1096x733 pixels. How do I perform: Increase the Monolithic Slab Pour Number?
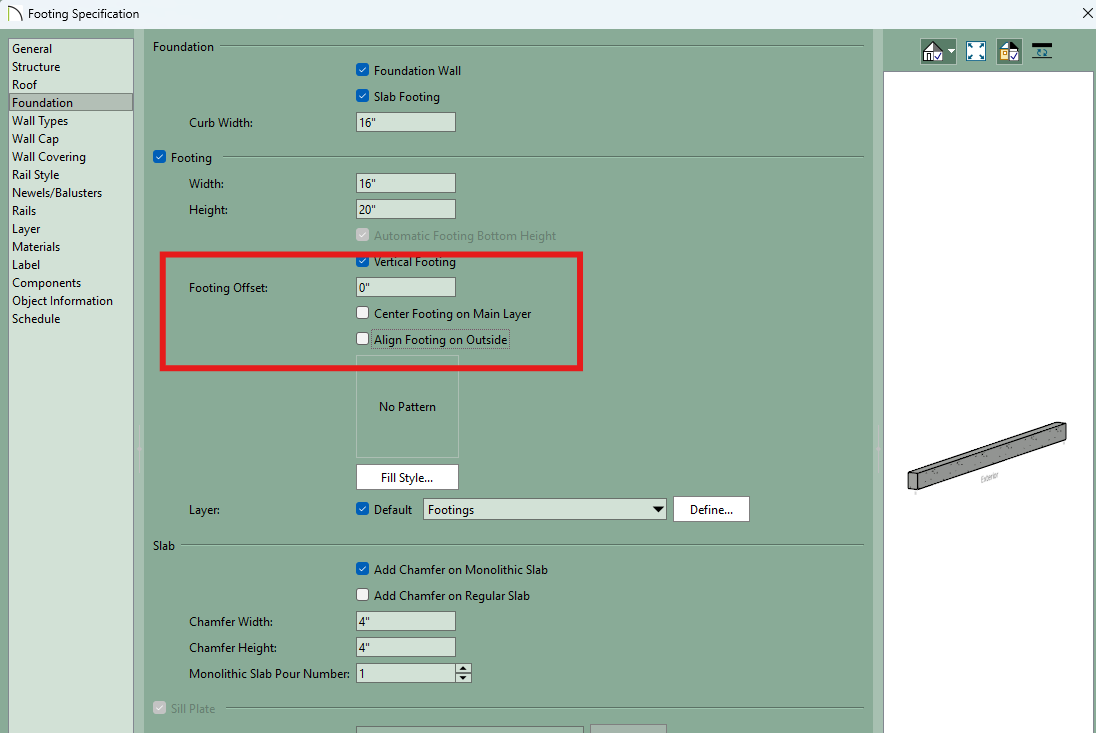[x=463, y=669]
